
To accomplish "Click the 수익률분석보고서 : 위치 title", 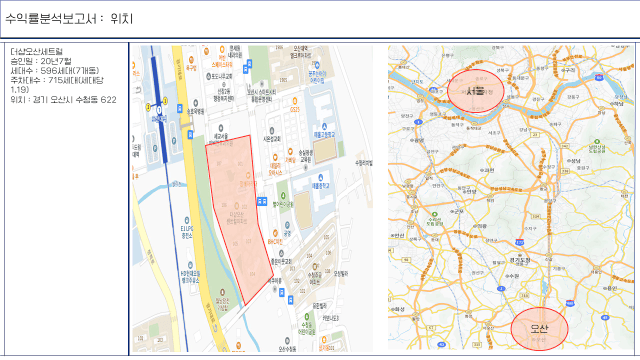I will pos(69,19).
